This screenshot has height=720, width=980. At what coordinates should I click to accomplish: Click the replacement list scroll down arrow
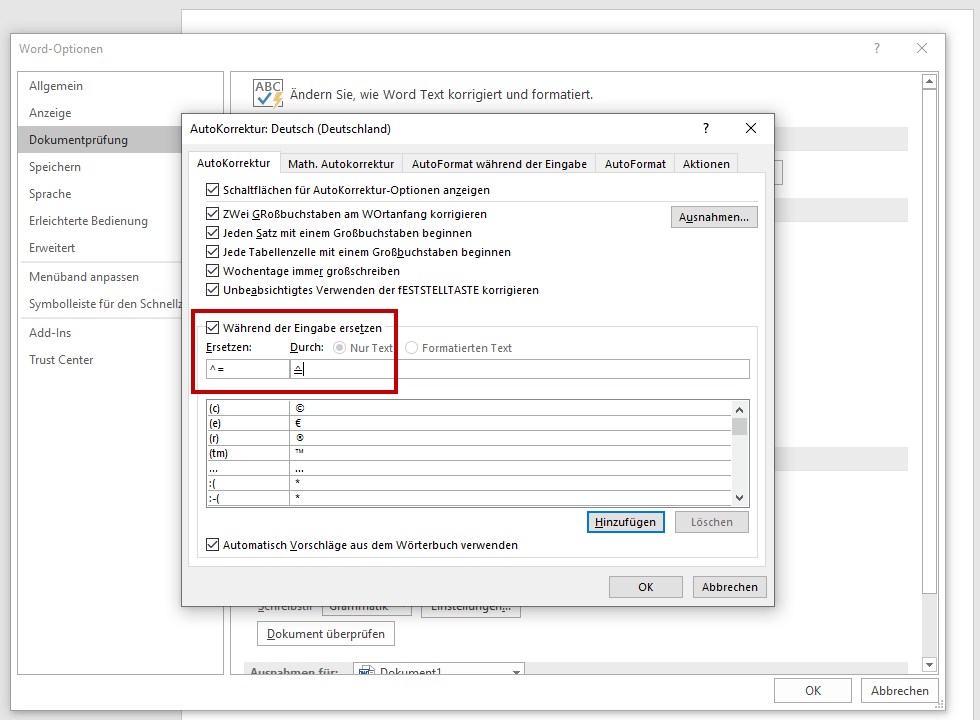[739, 498]
